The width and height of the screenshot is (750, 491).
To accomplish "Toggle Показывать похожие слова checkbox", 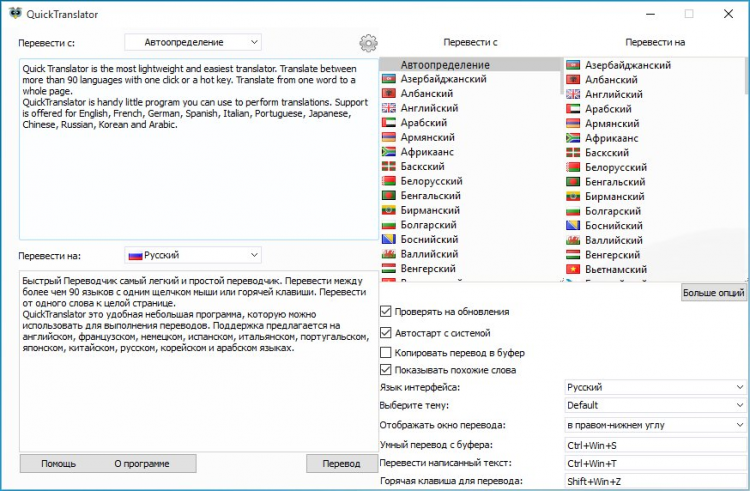I will click(x=386, y=370).
